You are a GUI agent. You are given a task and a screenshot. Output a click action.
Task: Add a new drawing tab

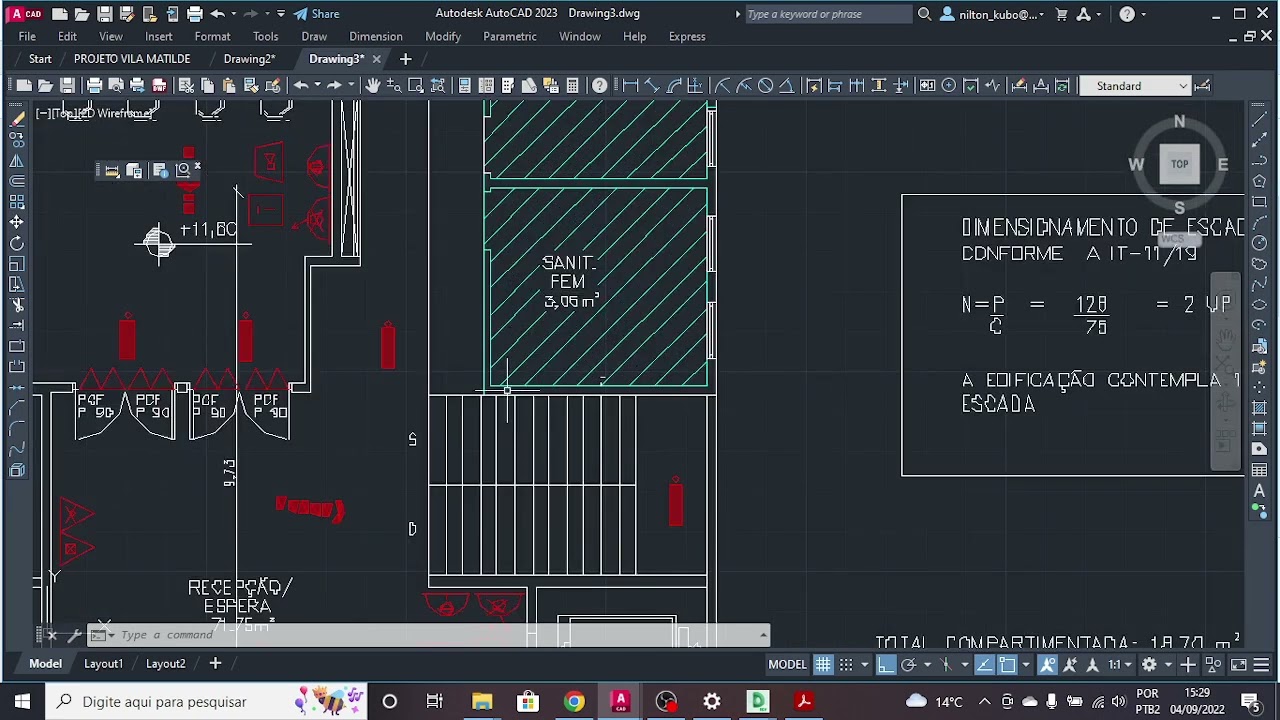coord(405,59)
